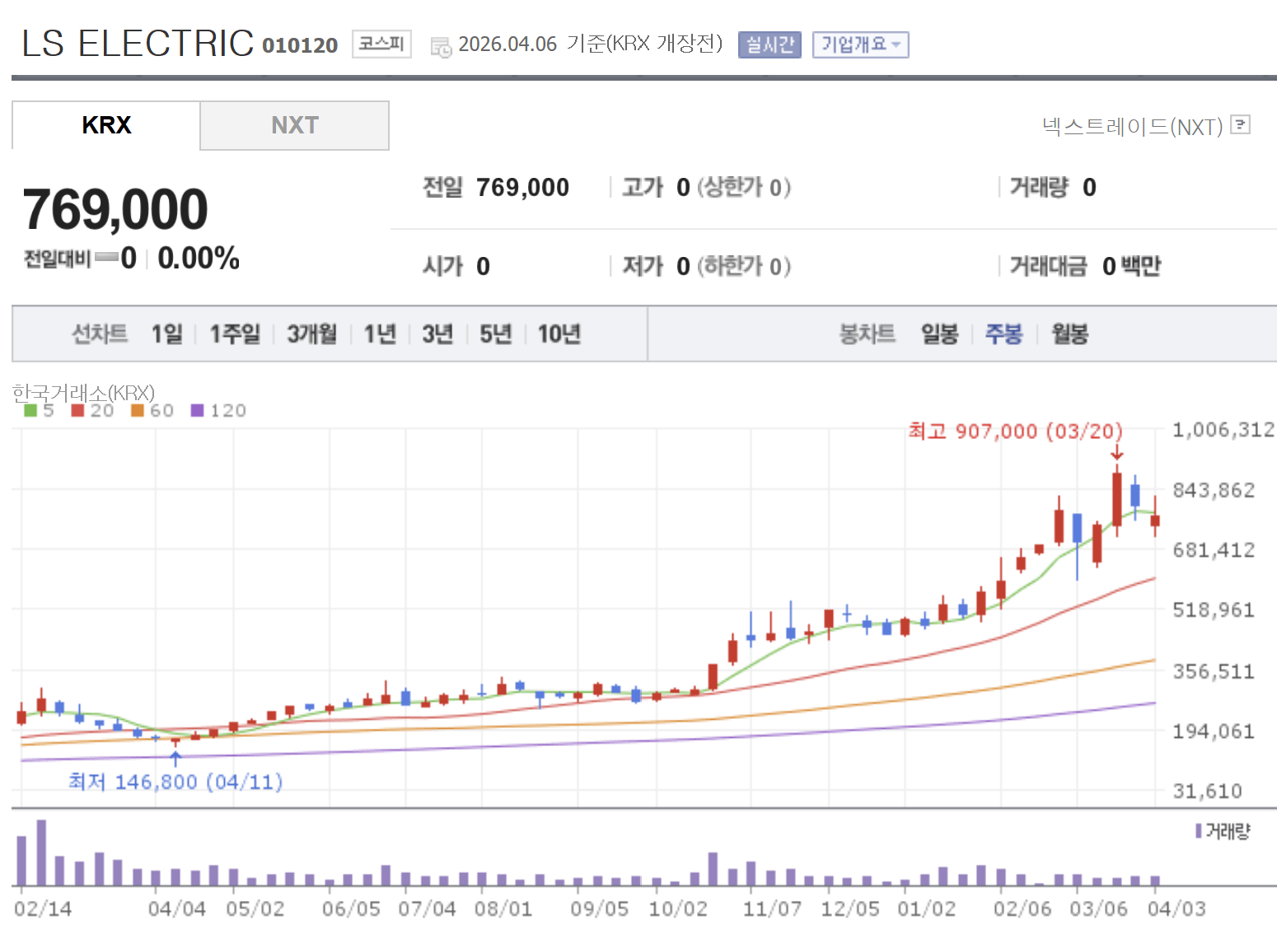The image size is (1277, 952).
Task: Select the 1주일 line chart period
Action: pos(235,334)
